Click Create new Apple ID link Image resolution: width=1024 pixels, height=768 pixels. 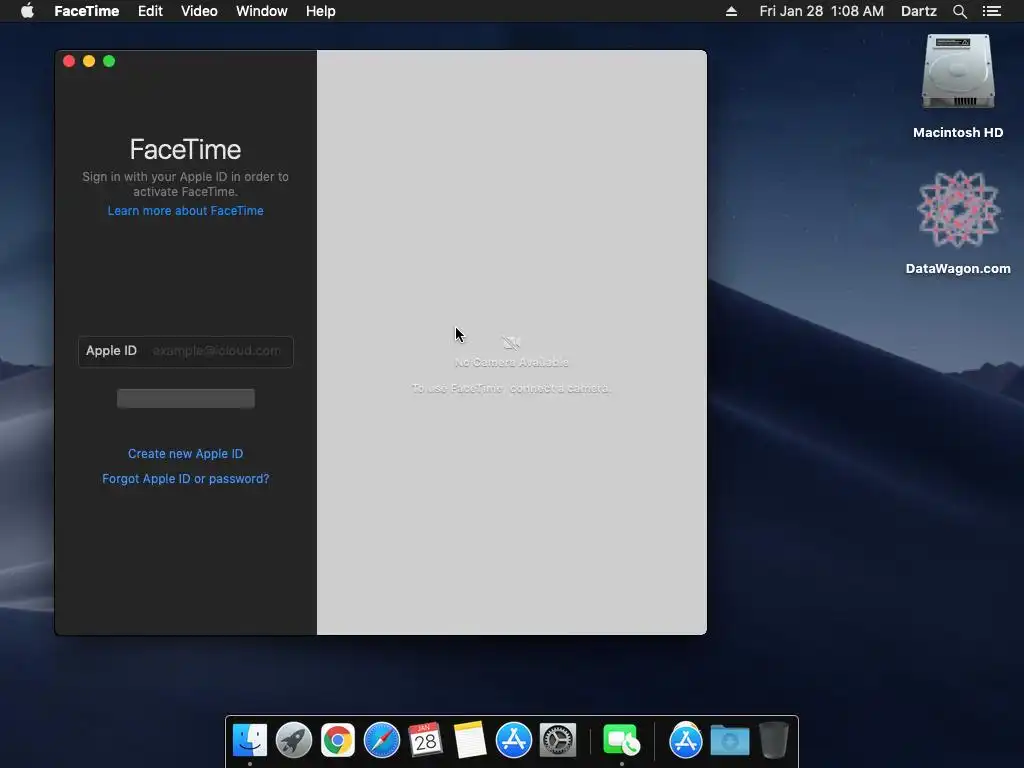(x=185, y=454)
